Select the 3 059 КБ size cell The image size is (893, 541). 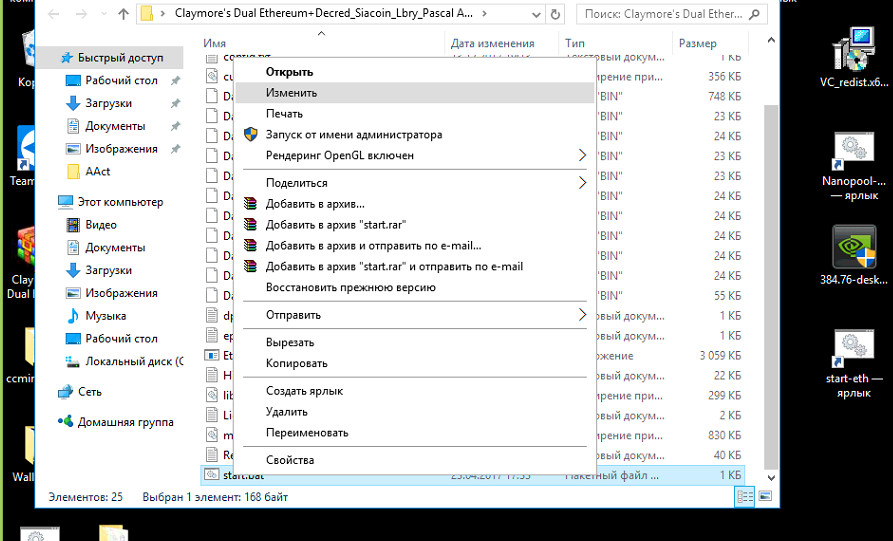[x=720, y=355]
